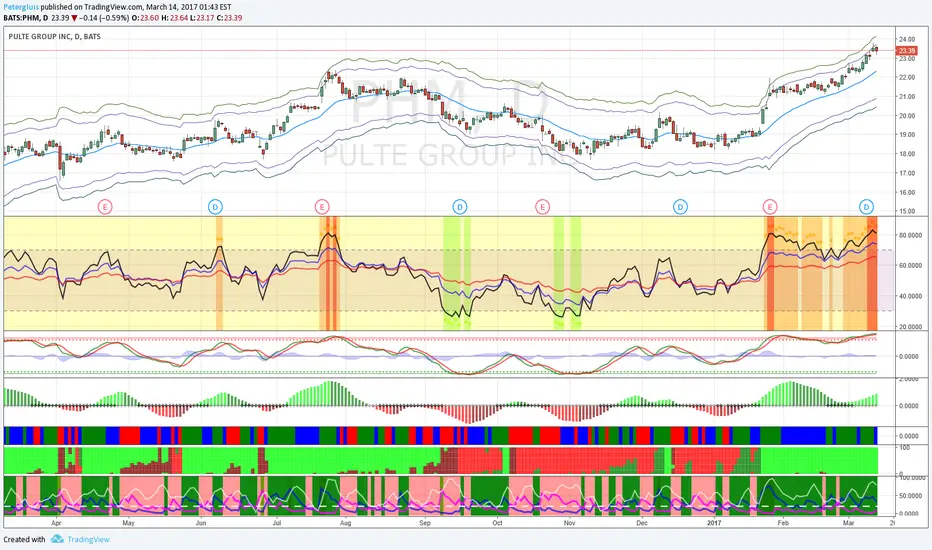Click the earnings marker E in late October
This screenshot has width=932, height=550.
tap(542, 207)
